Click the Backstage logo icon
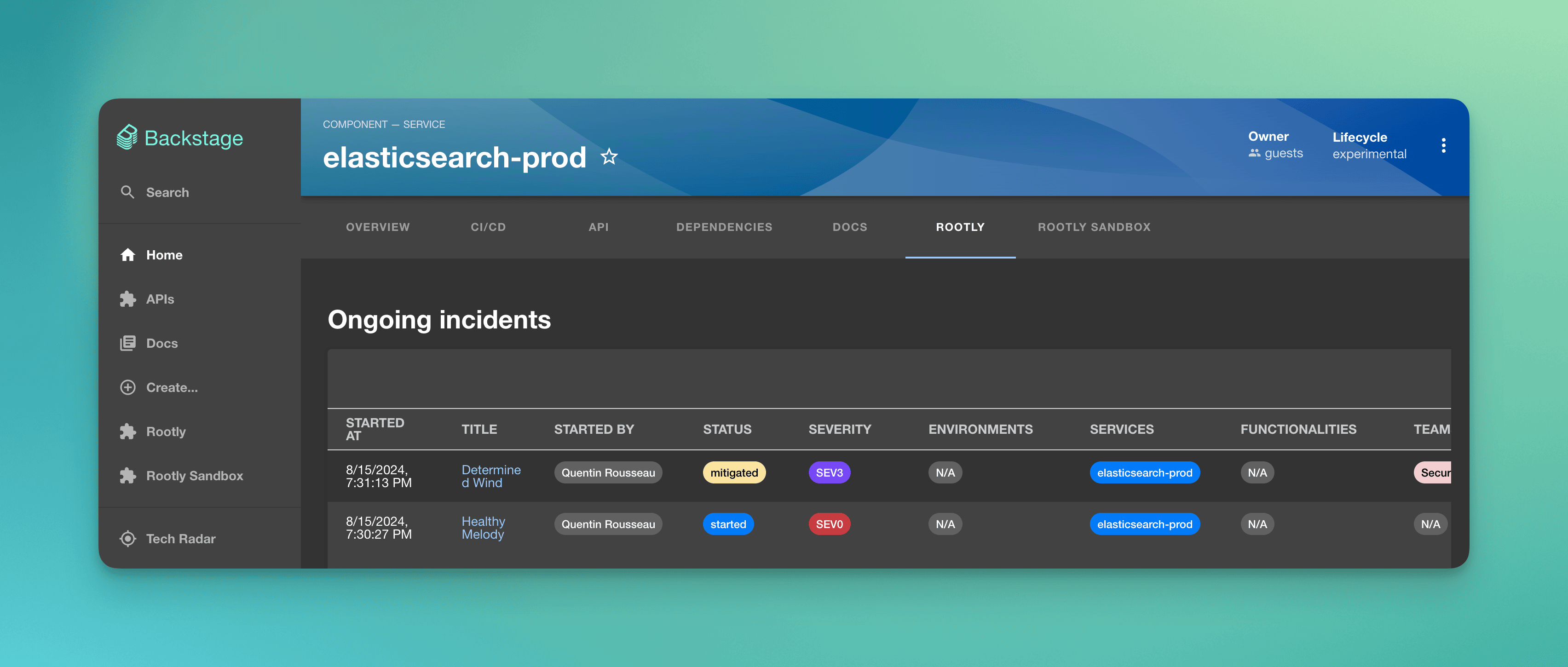Viewport: 1568px width, 667px height. [x=127, y=138]
